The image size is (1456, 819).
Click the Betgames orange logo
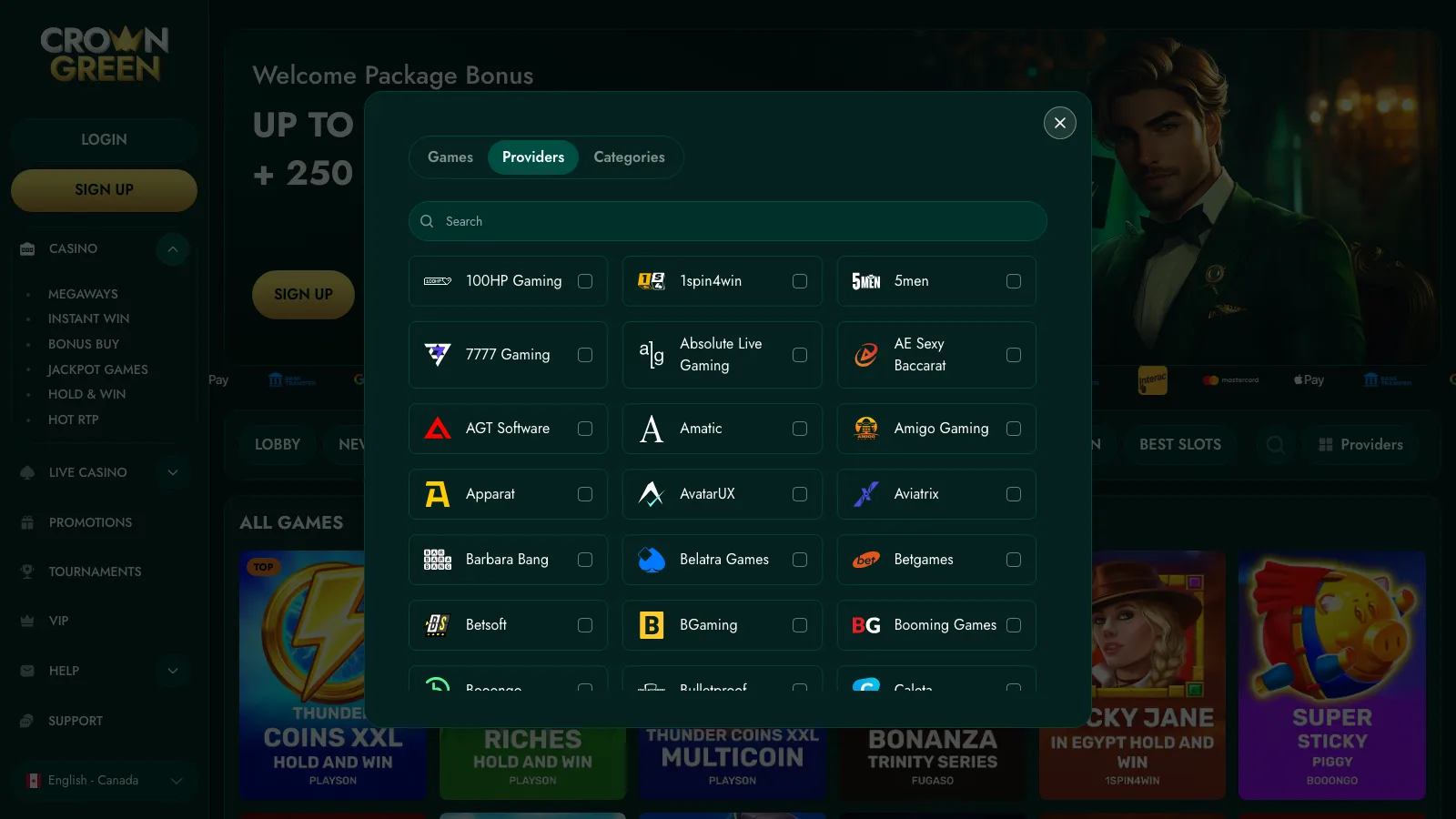pyautogui.click(x=865, y=560)
